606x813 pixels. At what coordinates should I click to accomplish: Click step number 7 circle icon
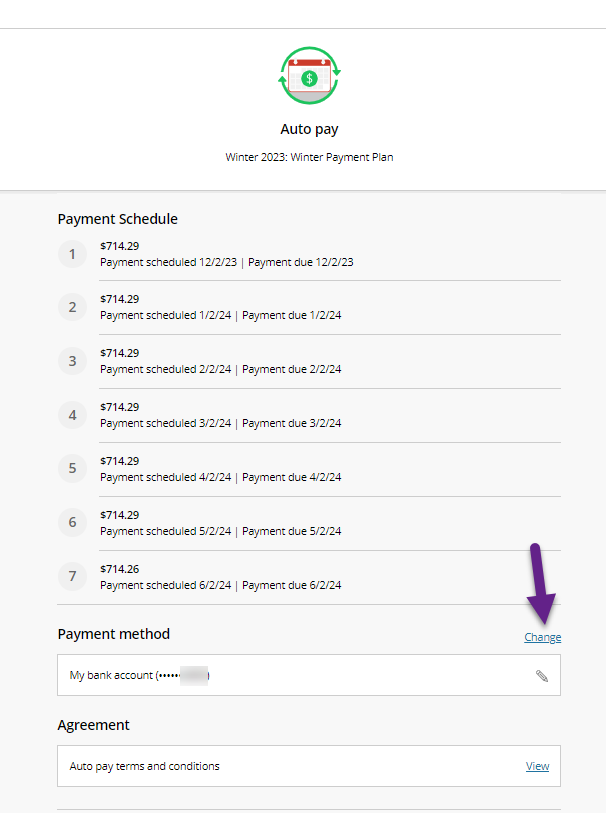point(73,576)
